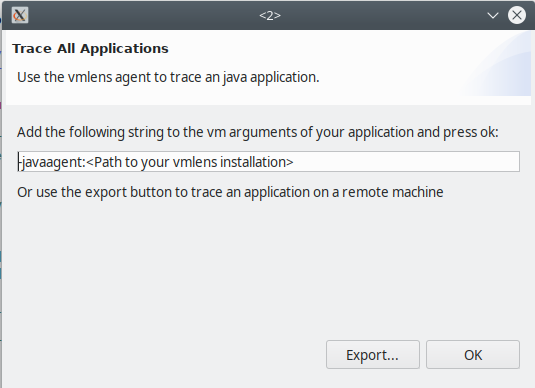Screen dimensions: 535x388
Task: Click the "Or use the export button" hint text
Action: coord(230,192)
